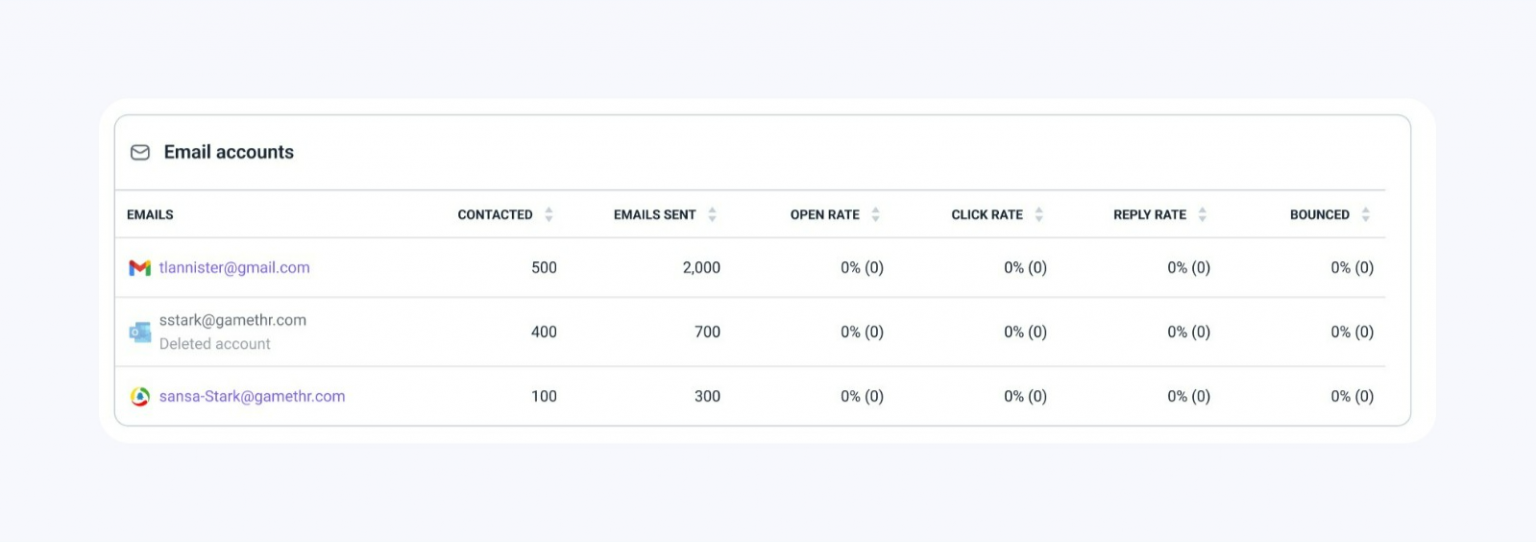Click the 2,000 emails sent value
The image size is (1536, 542).
point(701,268)
